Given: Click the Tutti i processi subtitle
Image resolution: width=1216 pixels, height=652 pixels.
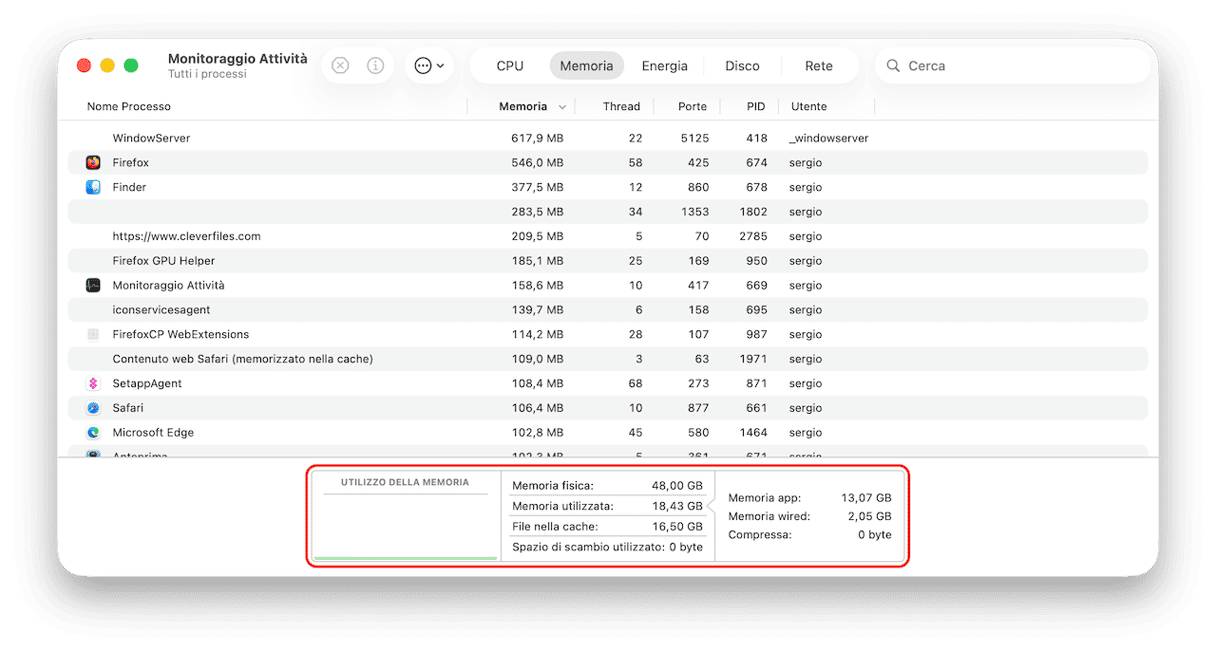Looking at the screenshot, I should tap(208, 75).
